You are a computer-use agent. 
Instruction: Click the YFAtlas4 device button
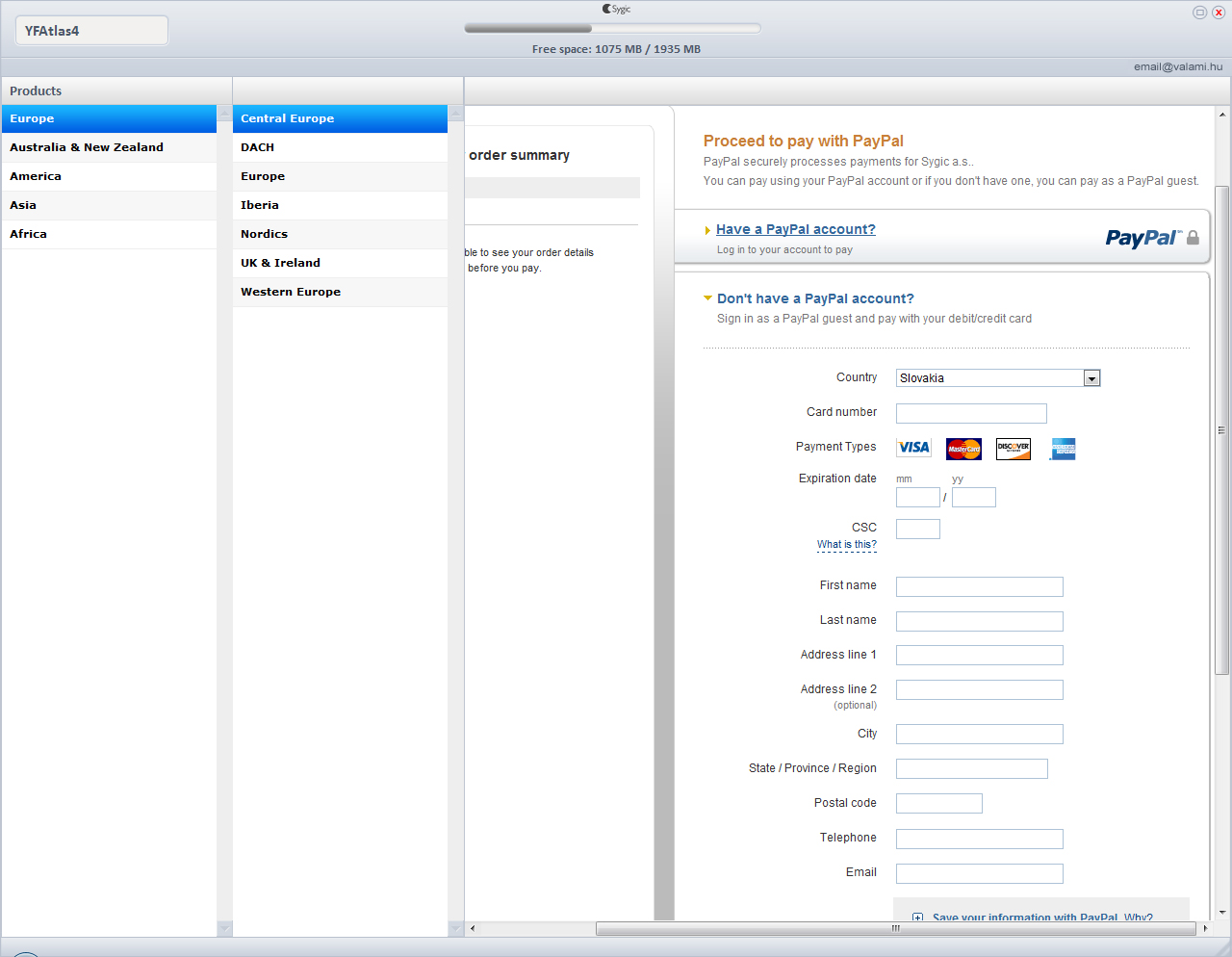pos(91,31)
